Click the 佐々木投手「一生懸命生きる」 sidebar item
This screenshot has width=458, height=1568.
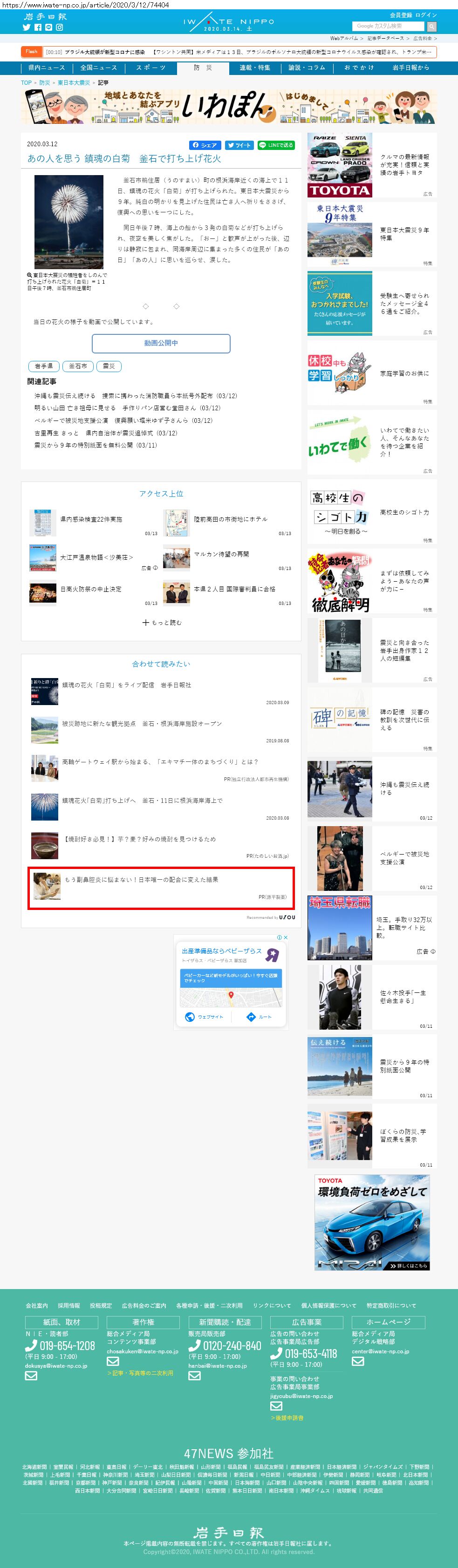tap(372, 997)
